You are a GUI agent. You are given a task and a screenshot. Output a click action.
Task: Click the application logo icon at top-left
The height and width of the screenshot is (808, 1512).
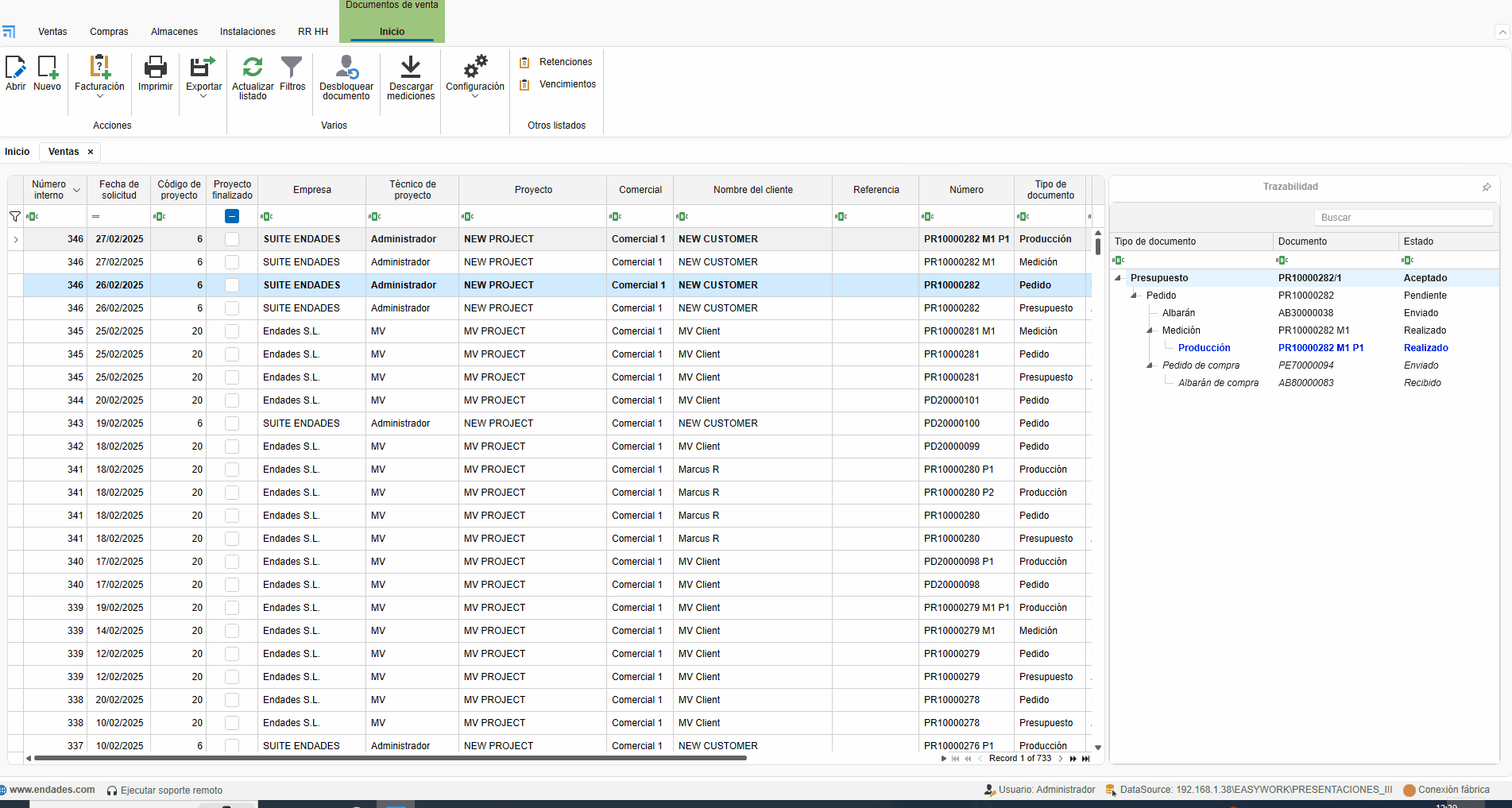[x=9, y=32]
